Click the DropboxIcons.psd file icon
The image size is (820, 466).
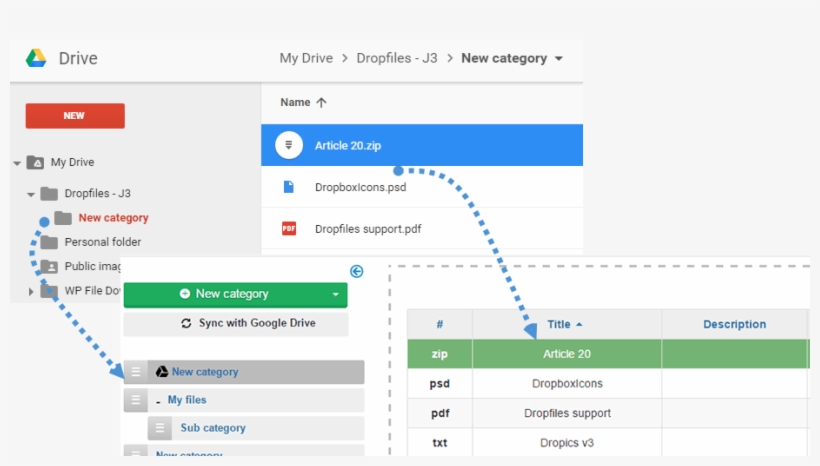tap(289, 187)
